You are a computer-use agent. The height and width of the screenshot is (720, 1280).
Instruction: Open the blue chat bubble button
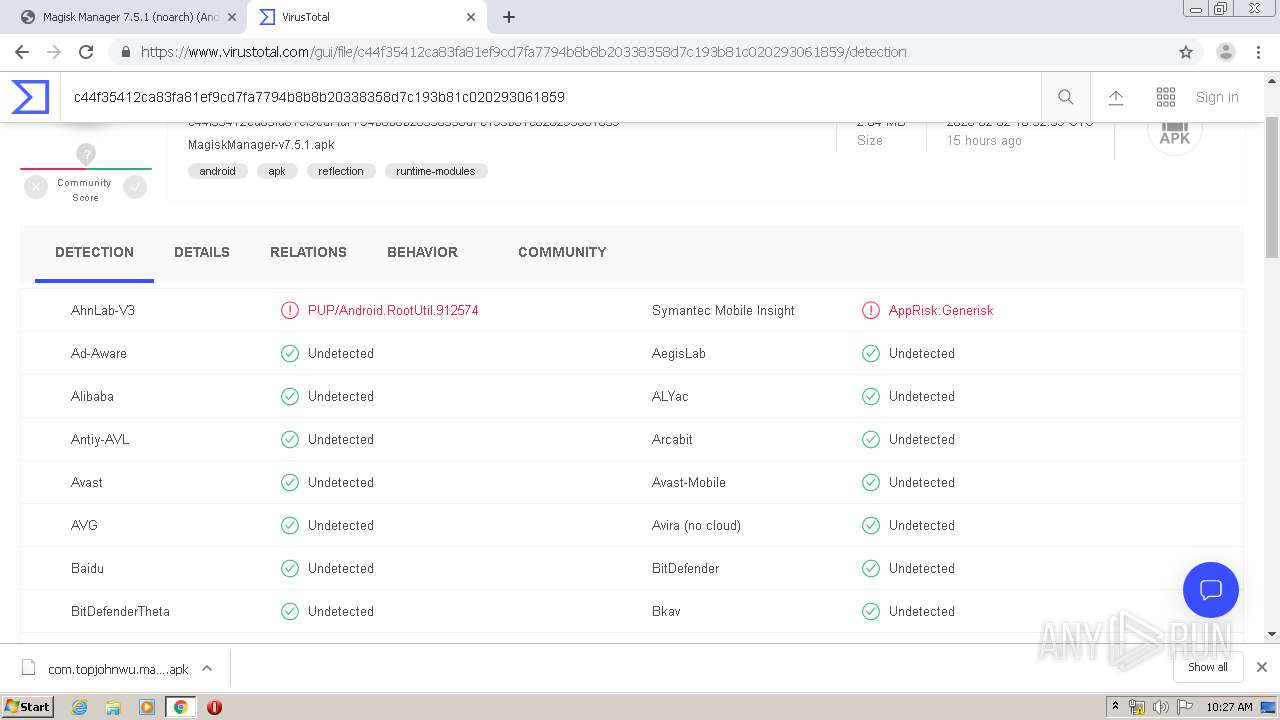(1211, 589)
